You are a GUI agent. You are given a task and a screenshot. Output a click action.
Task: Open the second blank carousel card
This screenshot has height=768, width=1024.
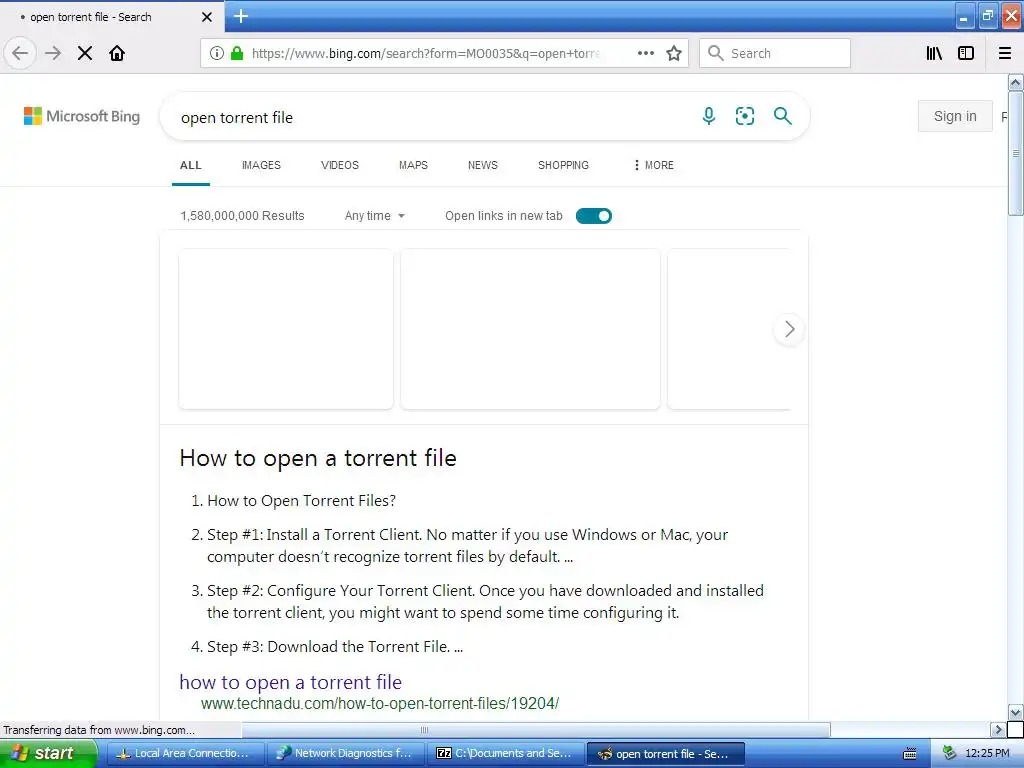tap(530, 329)
